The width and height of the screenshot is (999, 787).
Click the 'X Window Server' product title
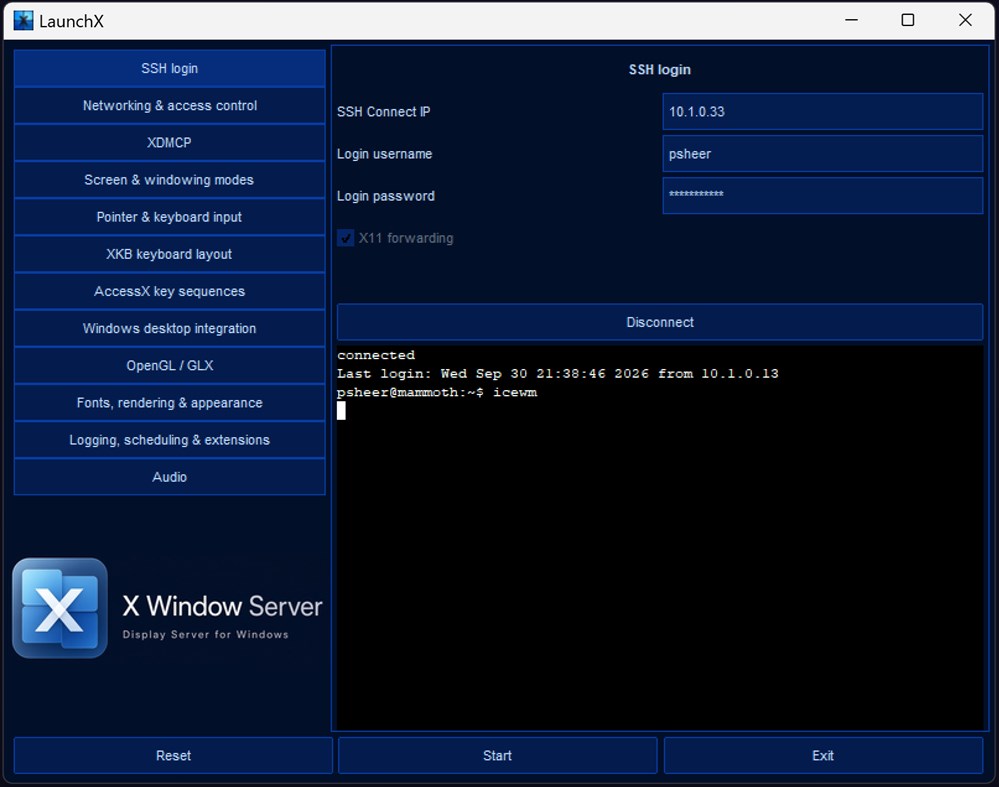tap(222, 606)
